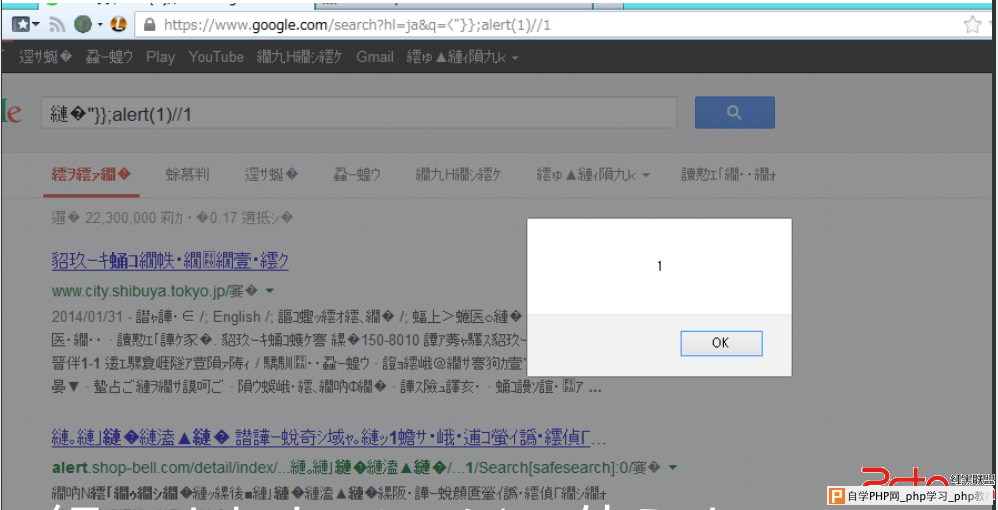Open dropdown arrow next to globe icon
Image resolution: width=998 pixels, height=510 pixels.
[100, 25]
